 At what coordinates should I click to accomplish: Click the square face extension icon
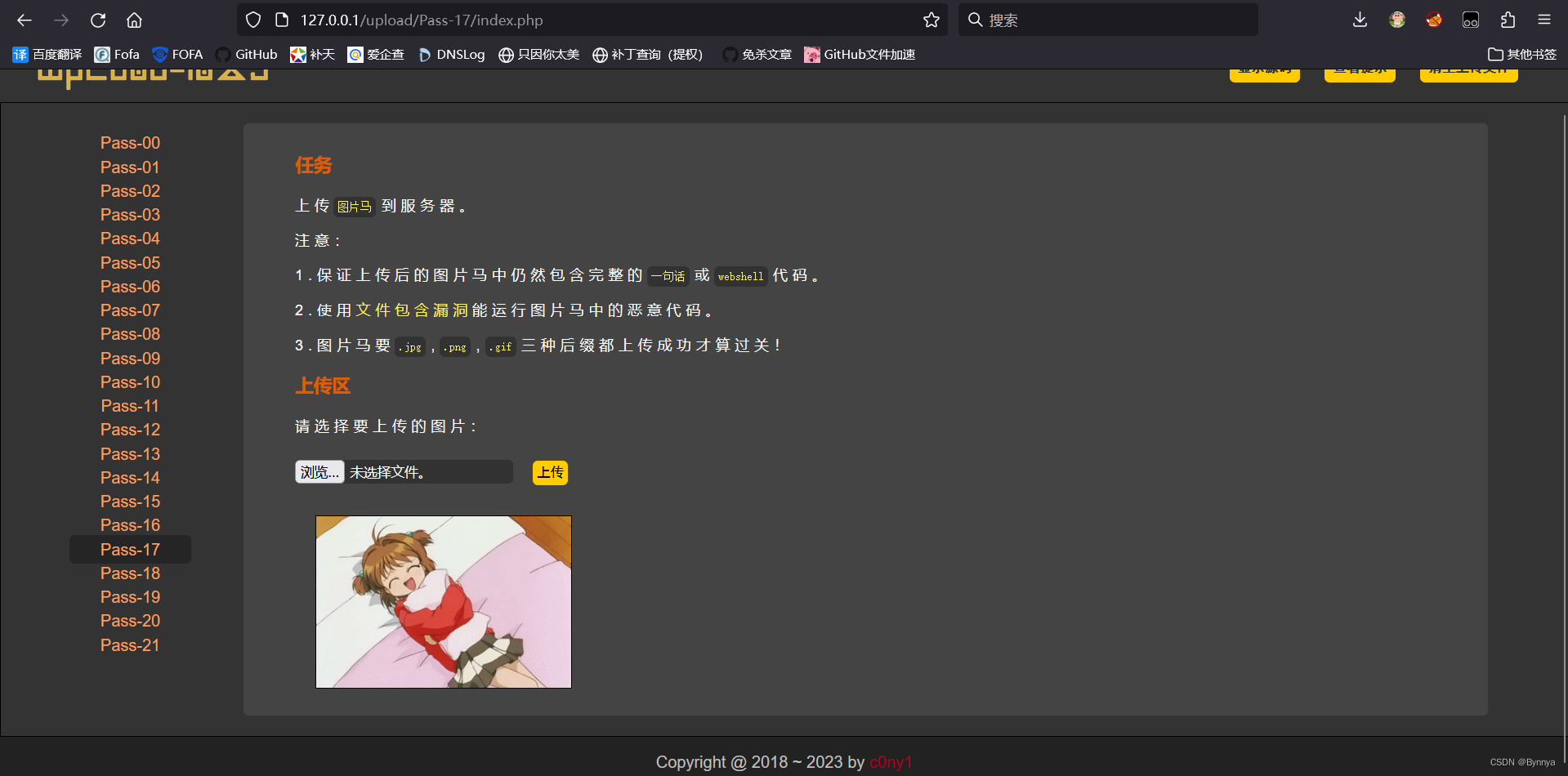[x=1471, y=20]
